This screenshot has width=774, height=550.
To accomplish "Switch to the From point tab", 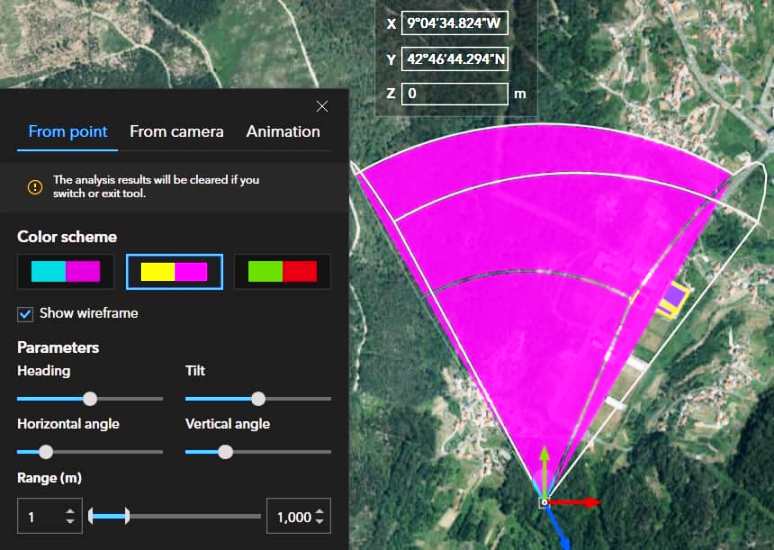I will click(68, 132).
